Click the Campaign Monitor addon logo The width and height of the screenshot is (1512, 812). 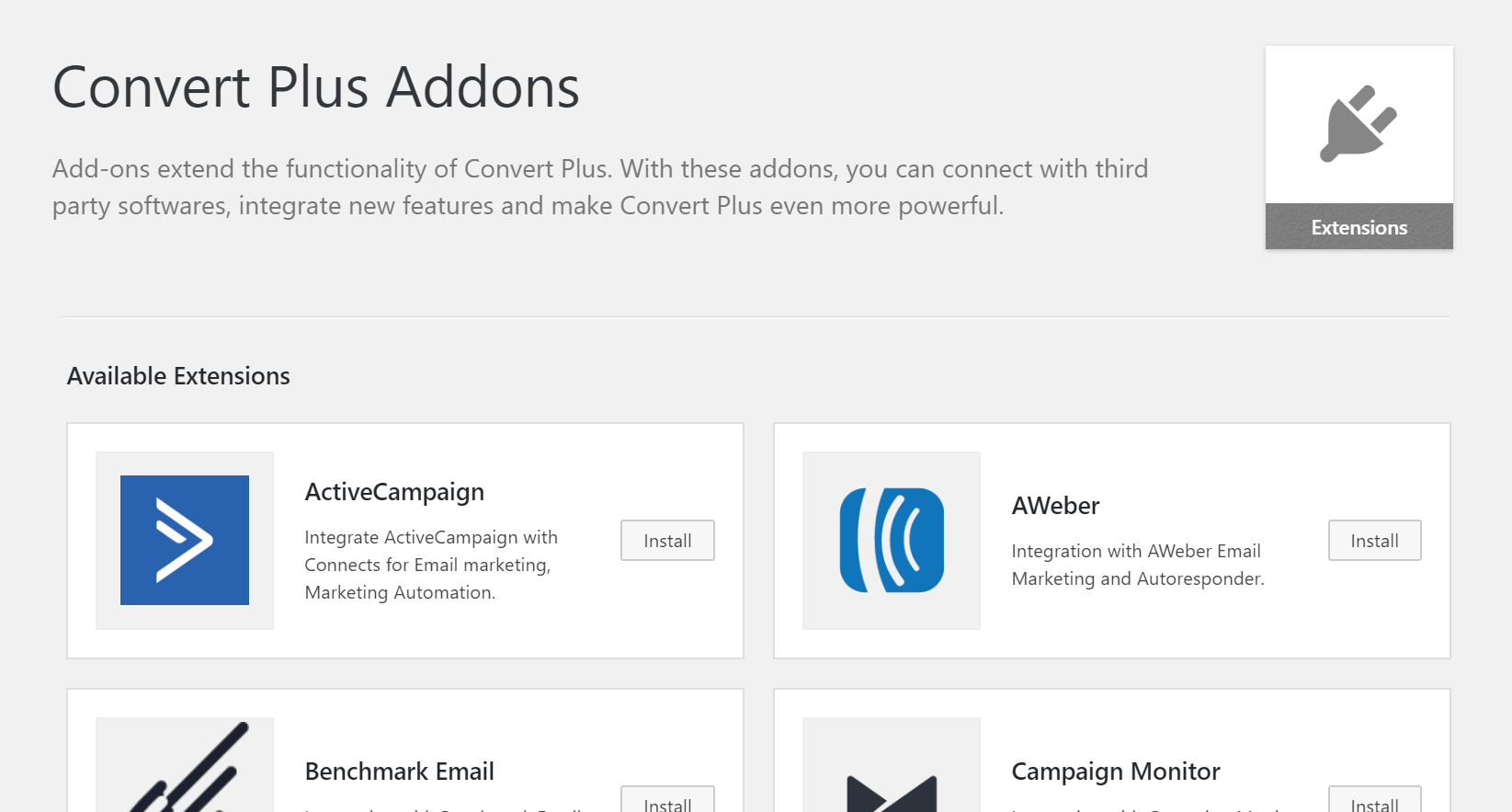tap(891, 782)
